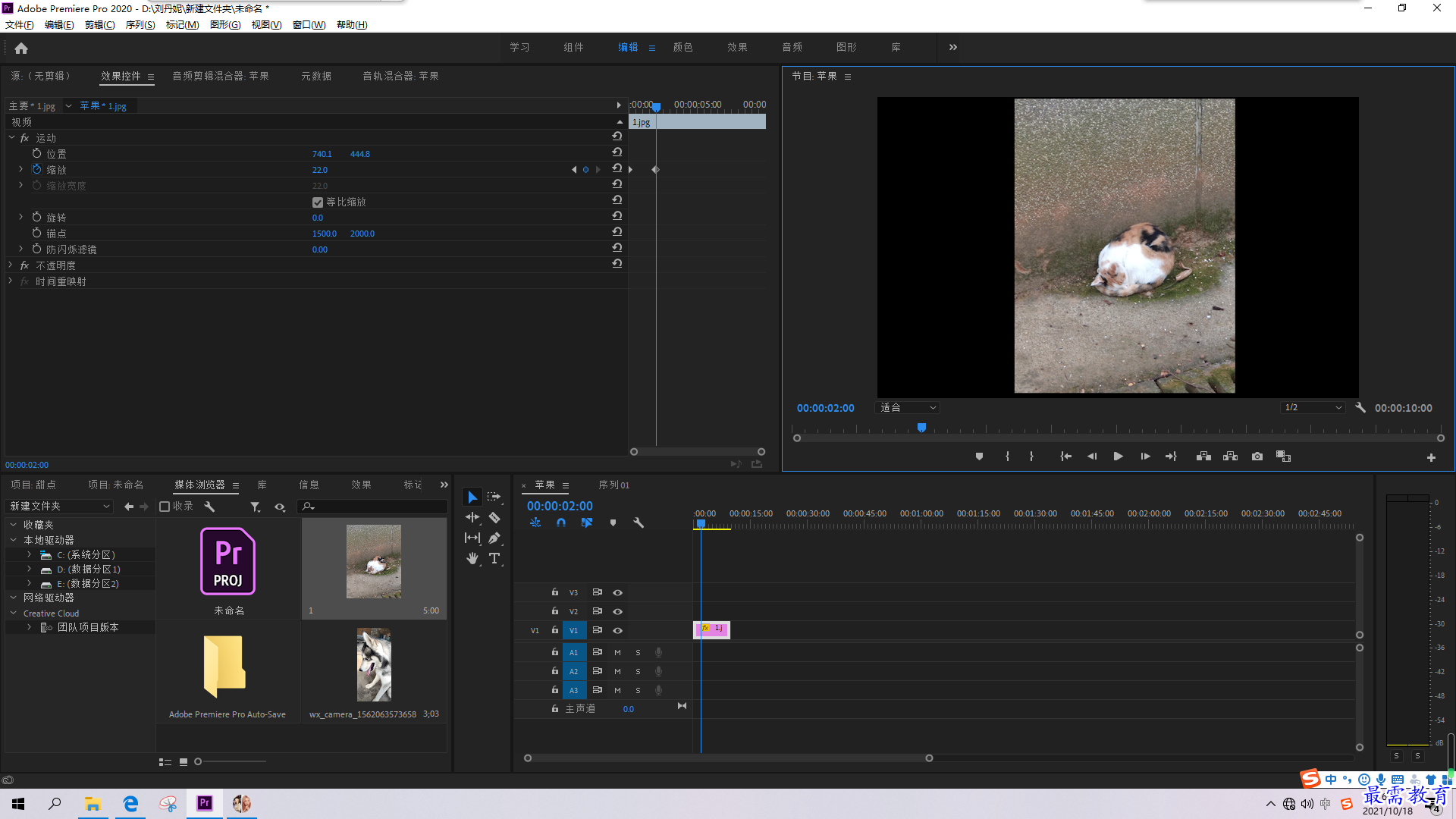Select the Type tool
This screenshot has height=819, width=1456.
(x=494, y=558)
